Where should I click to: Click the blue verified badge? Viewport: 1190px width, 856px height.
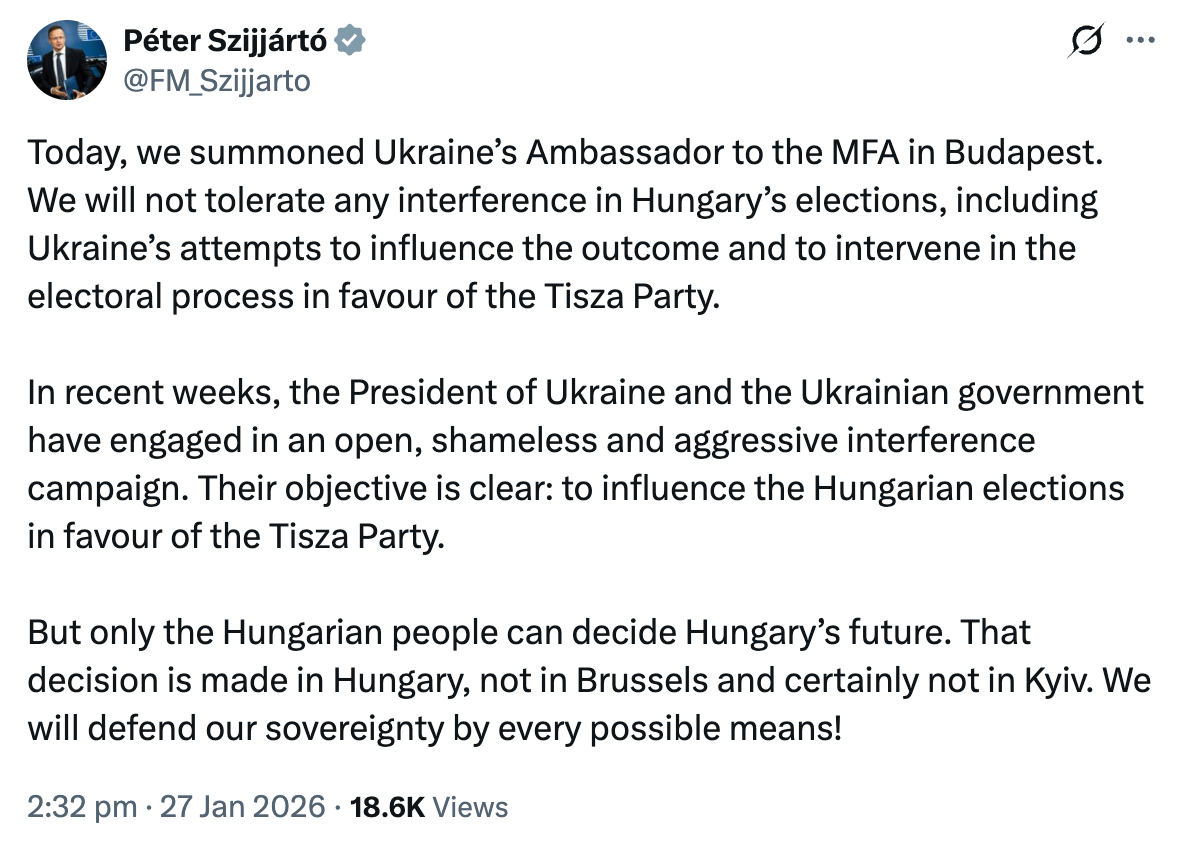352,40
